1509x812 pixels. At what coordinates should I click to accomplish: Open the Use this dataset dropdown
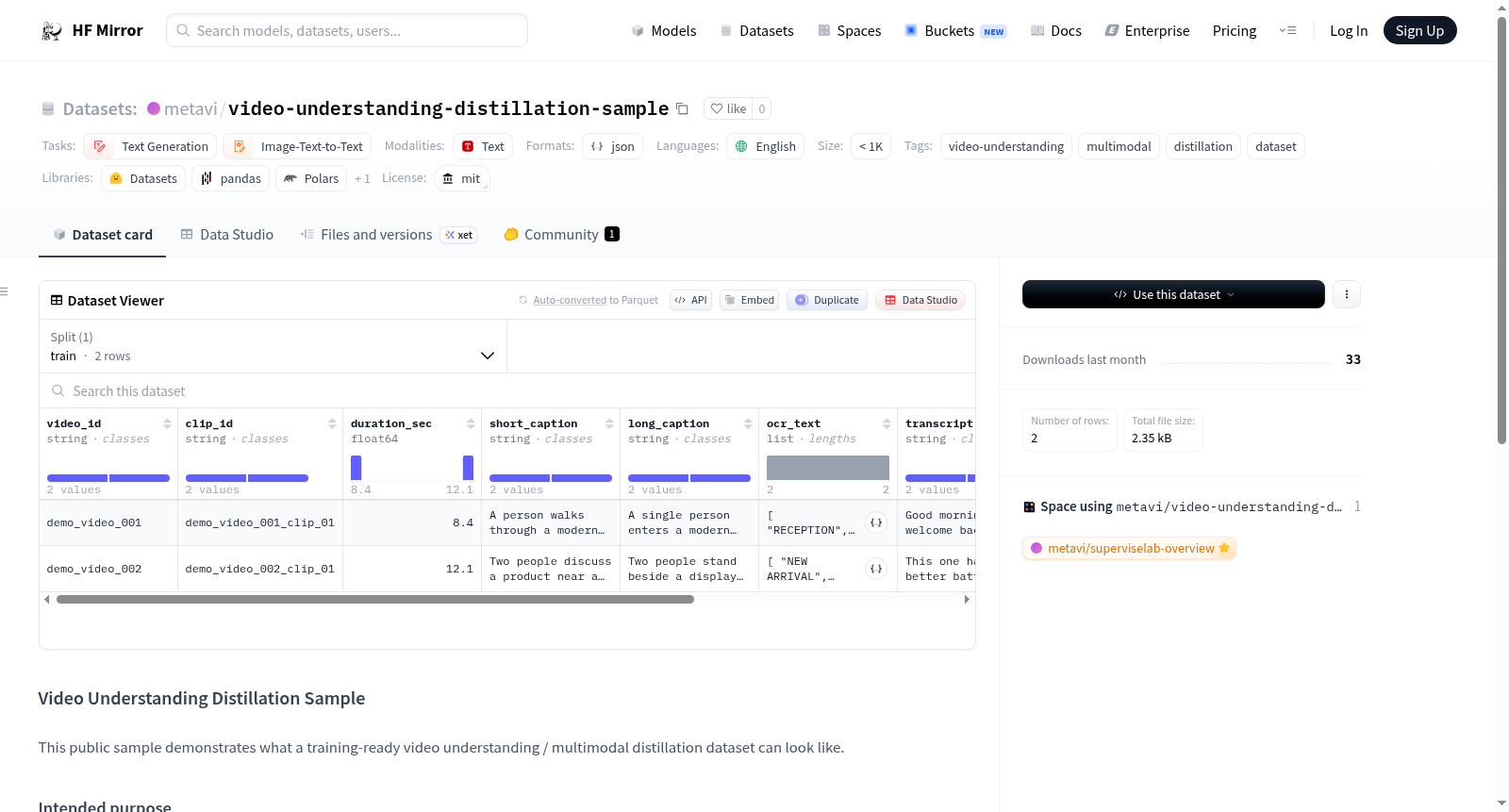coord(1173,294)
